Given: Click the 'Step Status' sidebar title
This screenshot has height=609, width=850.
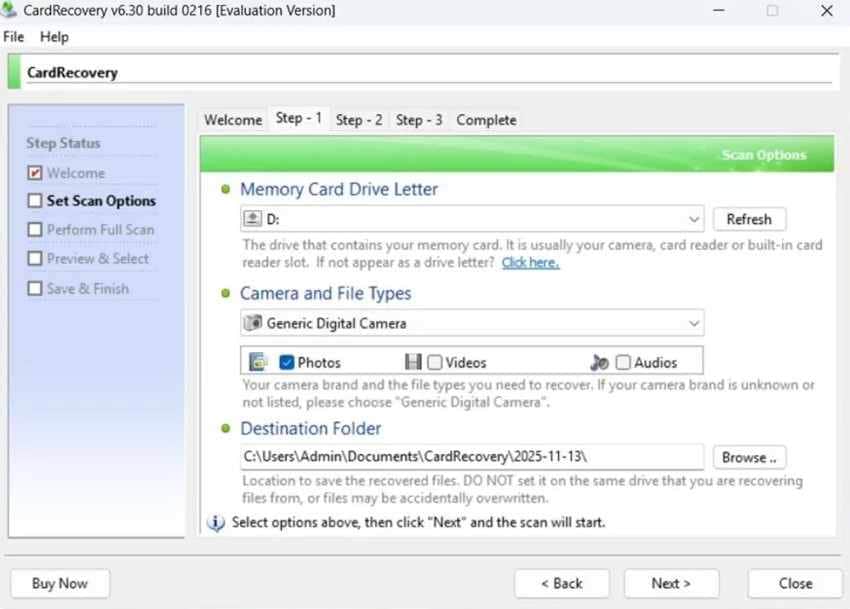Looking at the screenshot, I should click(63, 143).
